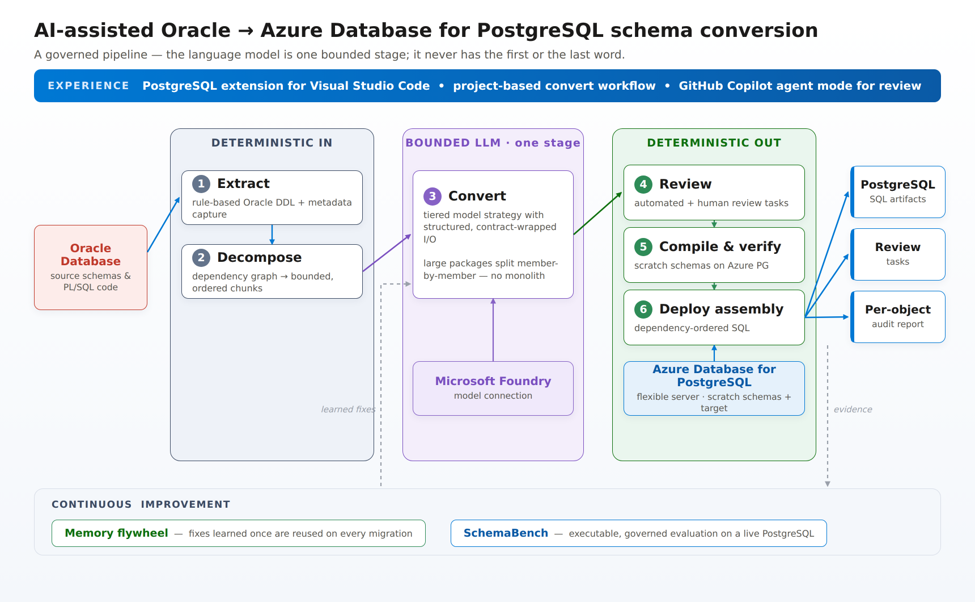Click the EXPERIENCE label in the blue banner
This screenshot has height=602, width=975.
88,86
